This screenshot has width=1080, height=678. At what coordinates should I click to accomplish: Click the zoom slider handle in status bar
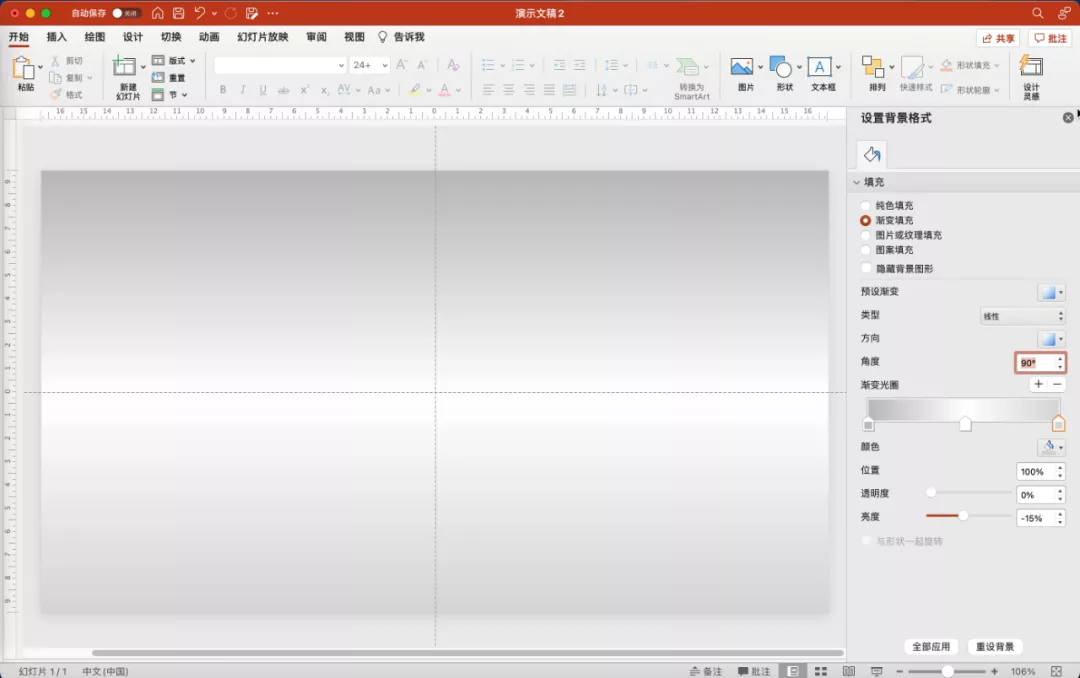[x=947, y=671]
